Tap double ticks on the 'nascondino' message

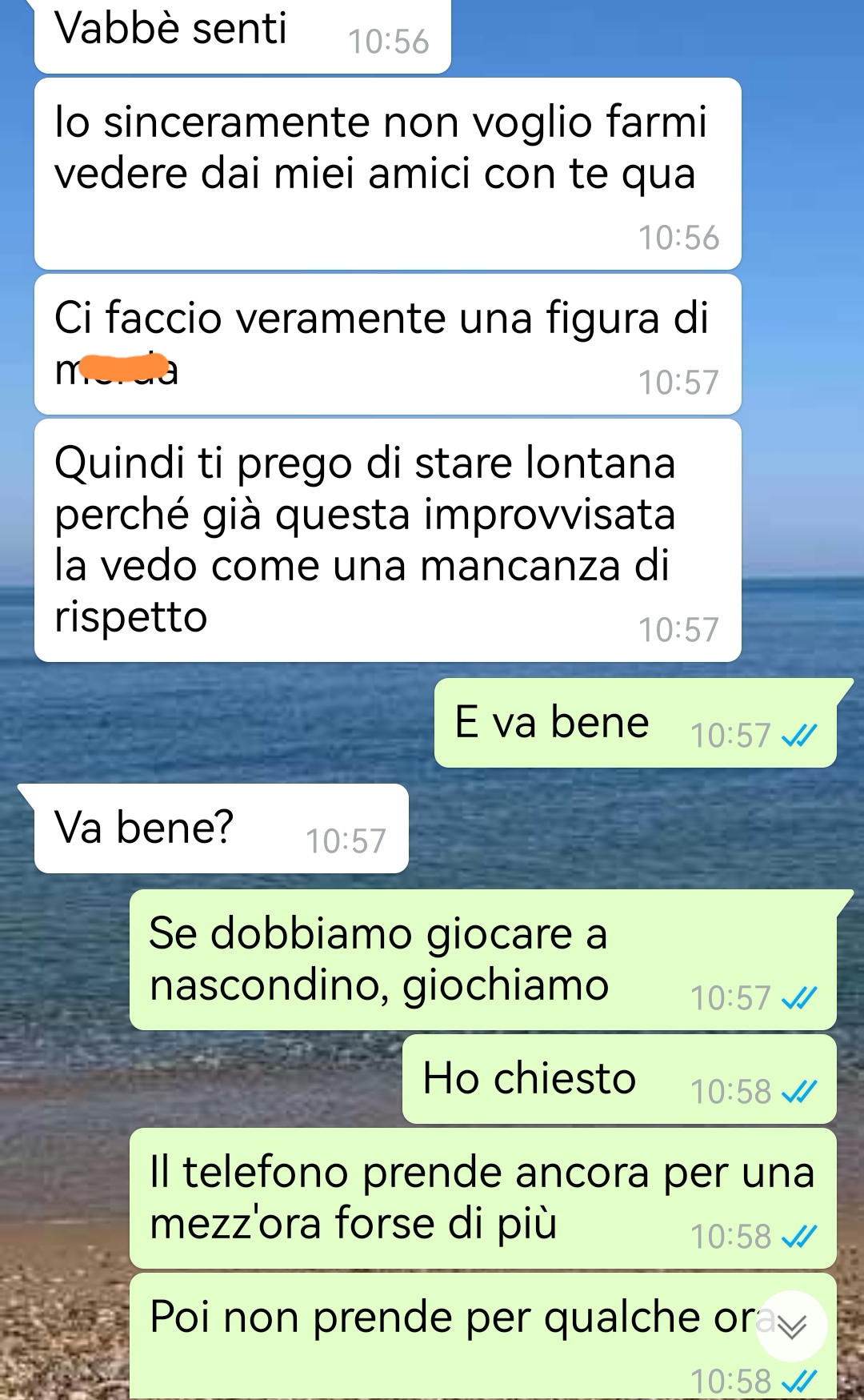tap(799, 998)
